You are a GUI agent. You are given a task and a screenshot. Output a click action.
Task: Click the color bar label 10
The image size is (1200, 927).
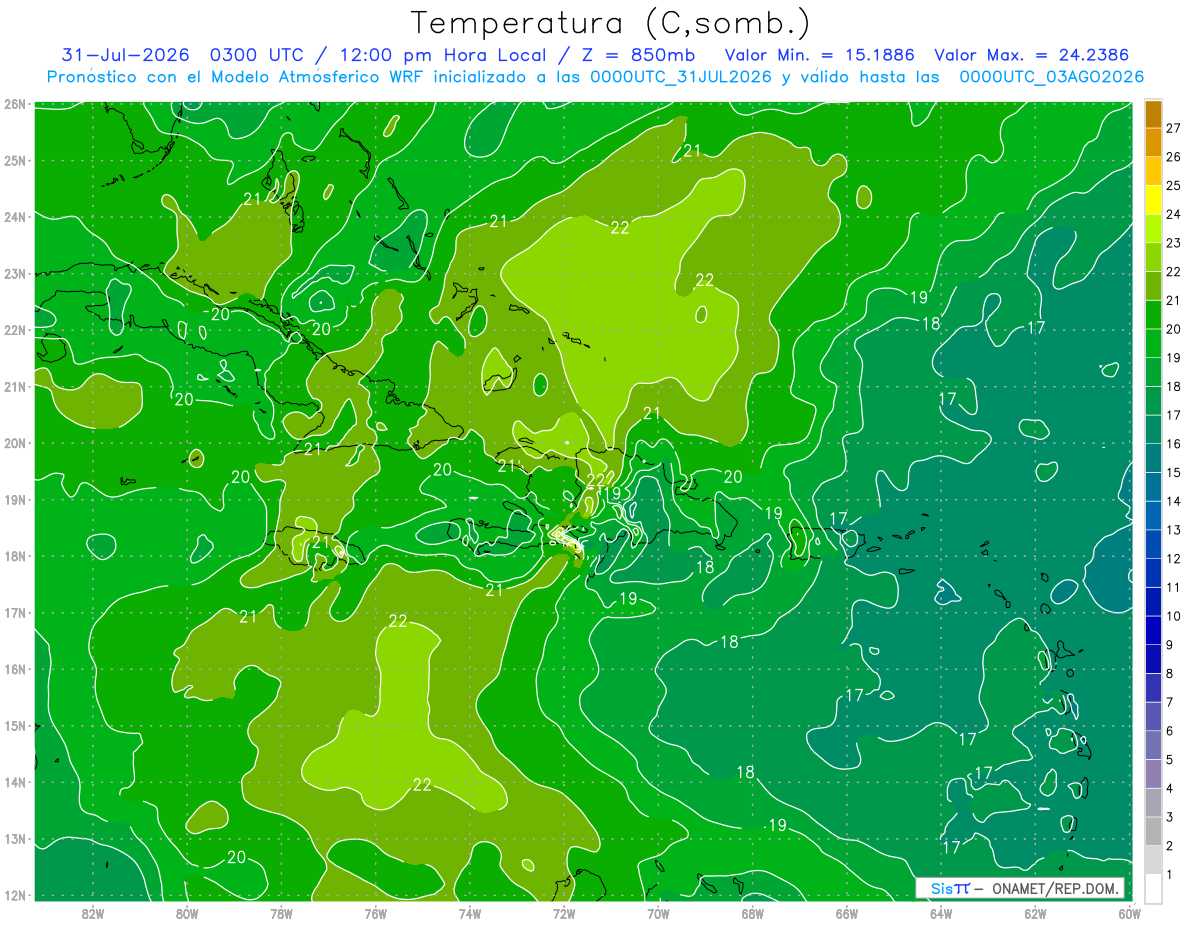pos(1173,616)
